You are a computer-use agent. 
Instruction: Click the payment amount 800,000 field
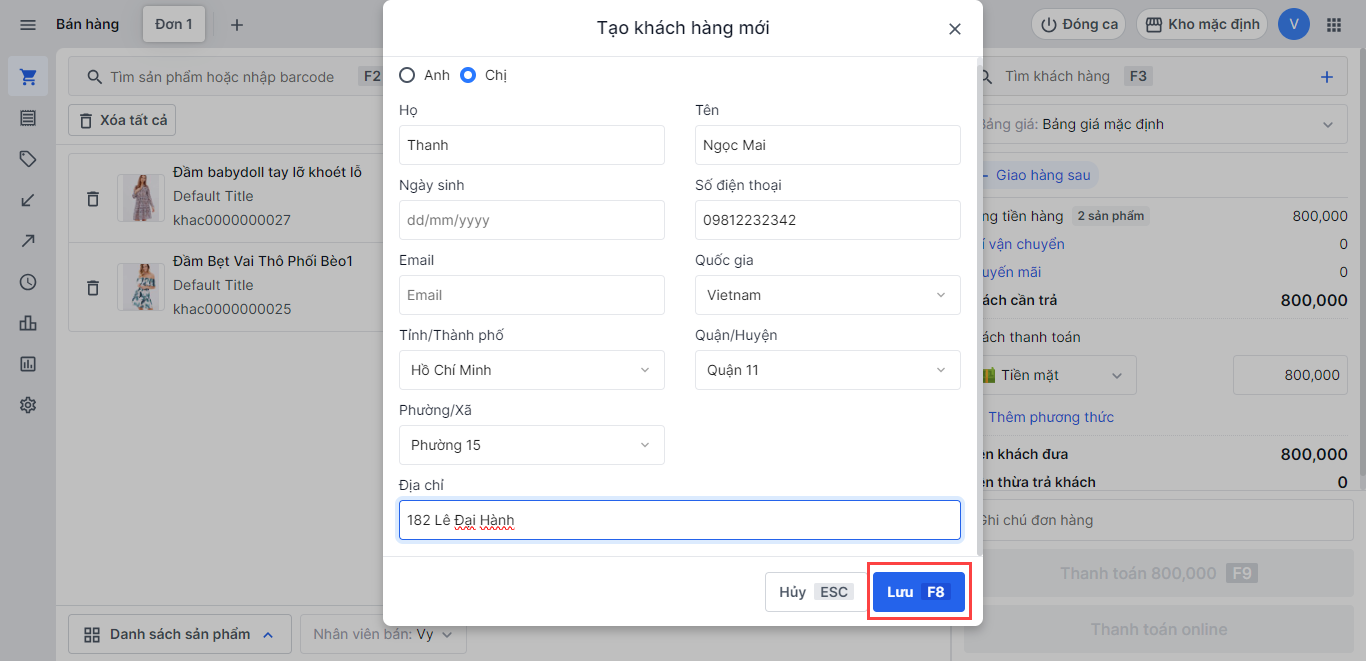tap(1290, 375)
